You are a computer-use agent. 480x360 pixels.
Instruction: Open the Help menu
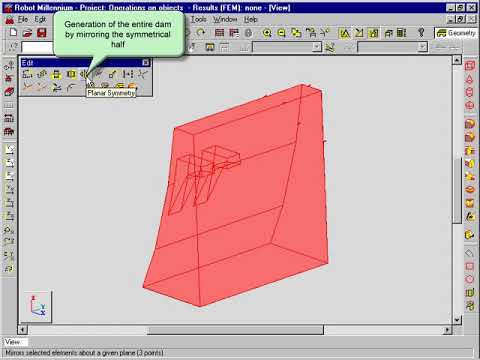coord(251,19)
